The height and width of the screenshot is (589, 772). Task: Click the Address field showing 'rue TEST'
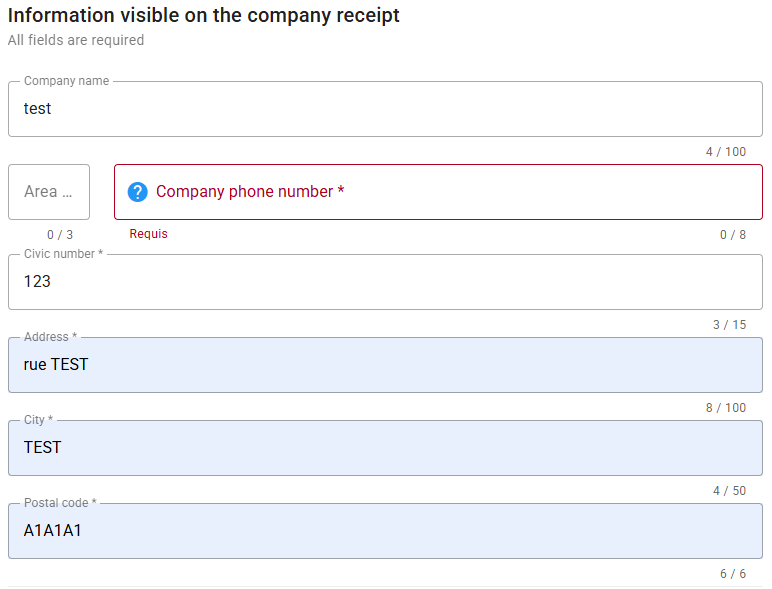pos(385,365)
